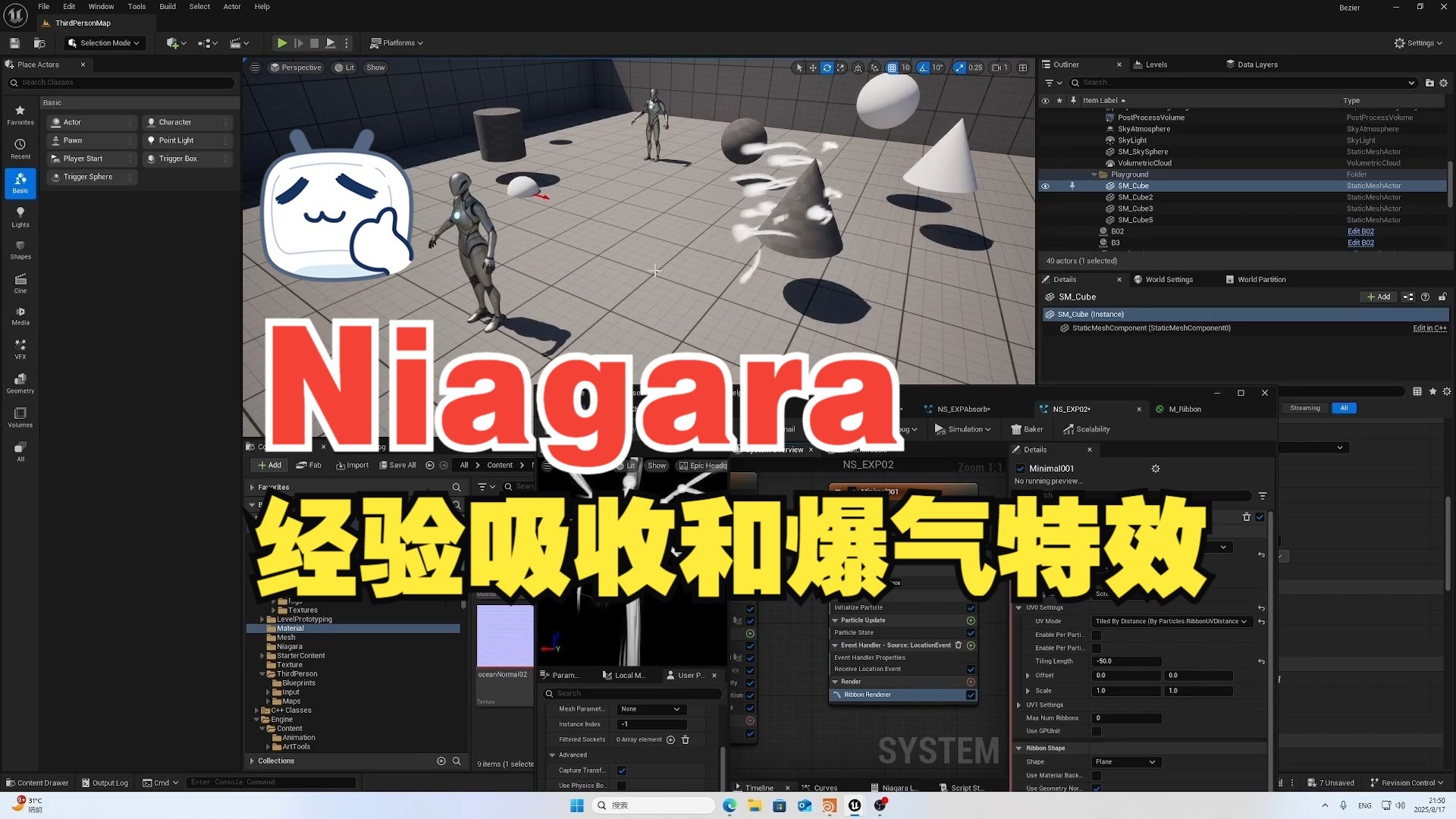Toggle the viewport grid snapping icon

[x=892, y=67]
